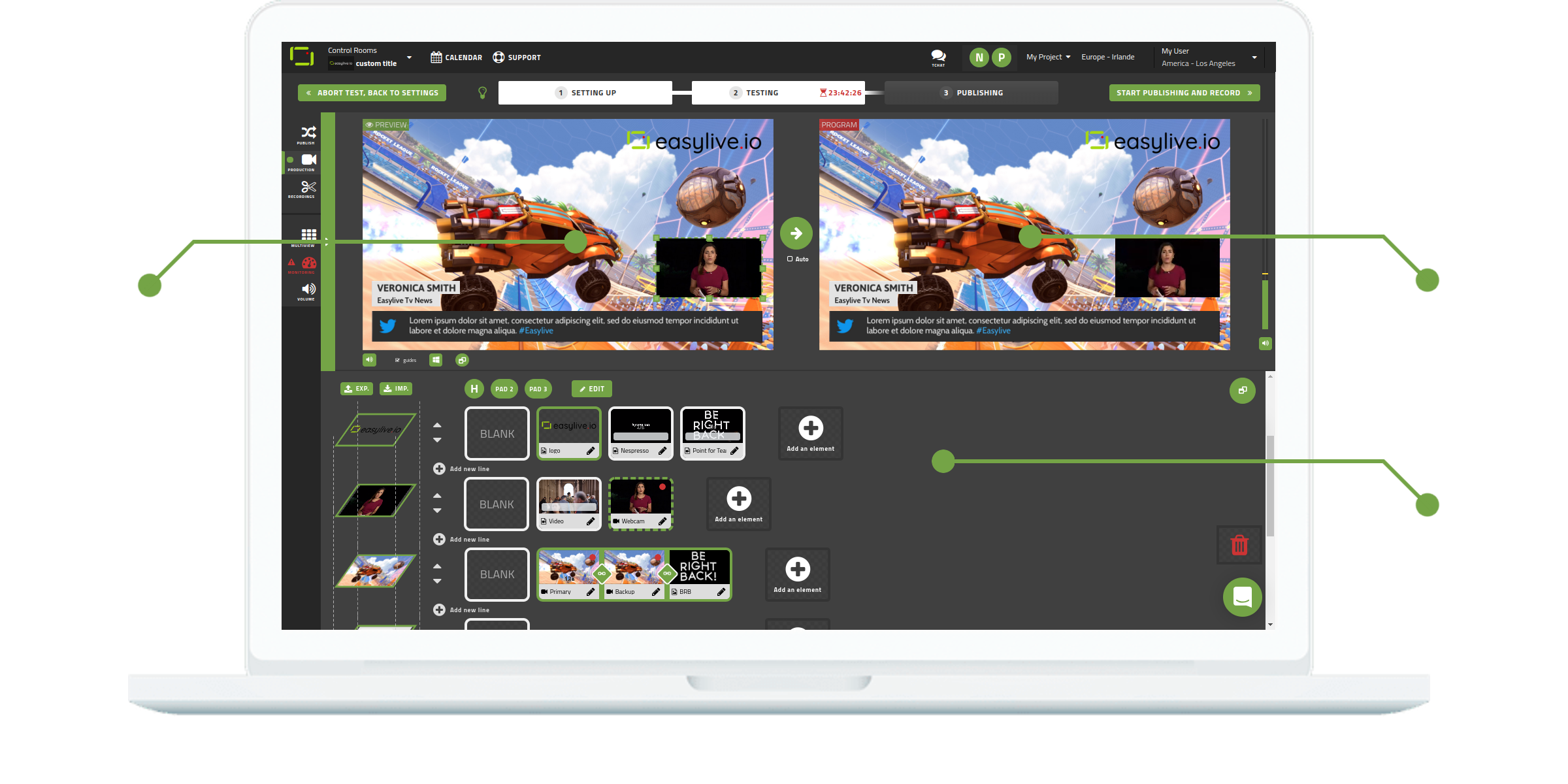Open the green chat support bubble
Screen dimensions: 1568x784
click(x=1242, y=596)
